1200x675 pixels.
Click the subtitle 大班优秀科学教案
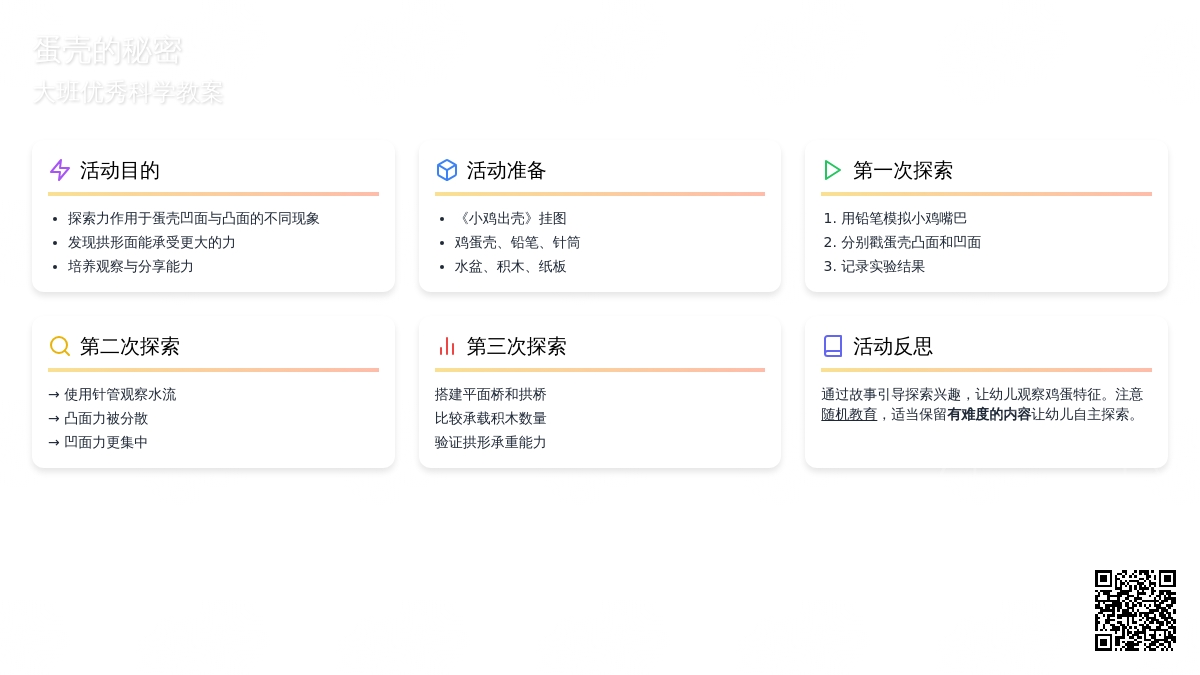(x=128, y=93)
